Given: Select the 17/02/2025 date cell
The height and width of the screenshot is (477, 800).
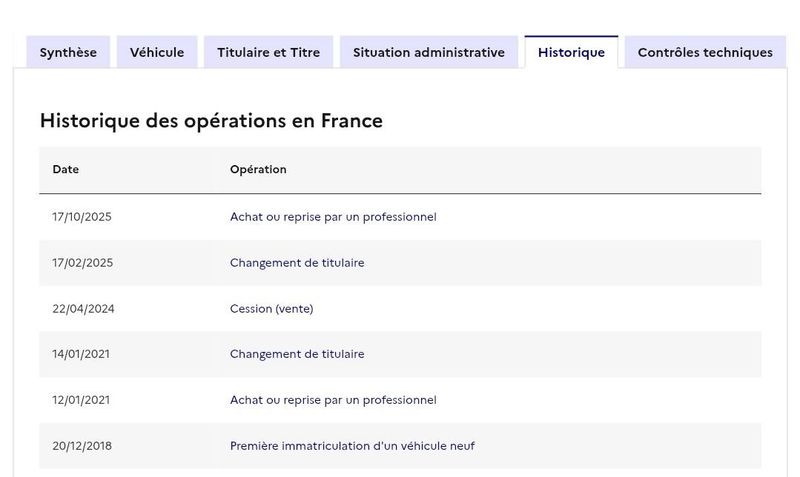Looking at the screenshot, I should coord(83,263).
